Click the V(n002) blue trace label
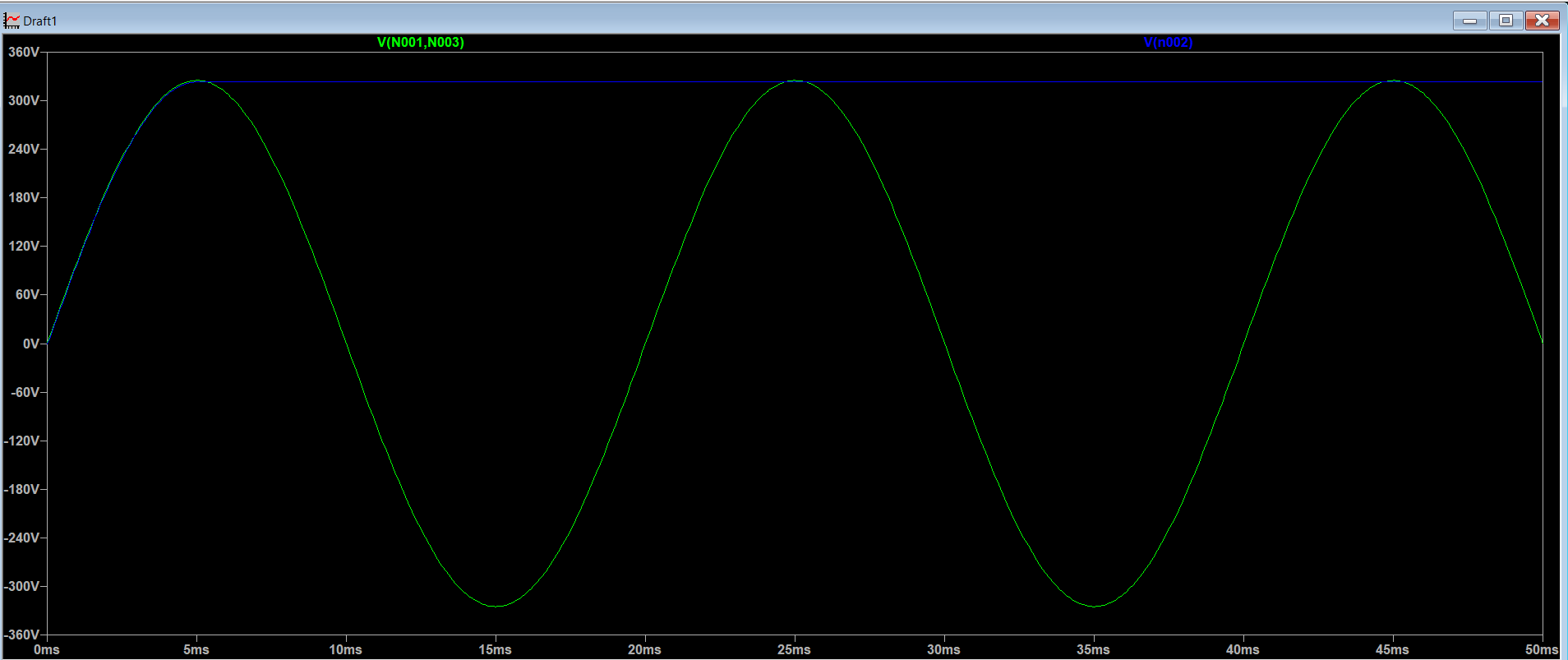This screenshot has height=660, width=1568. coord(1168,43)
